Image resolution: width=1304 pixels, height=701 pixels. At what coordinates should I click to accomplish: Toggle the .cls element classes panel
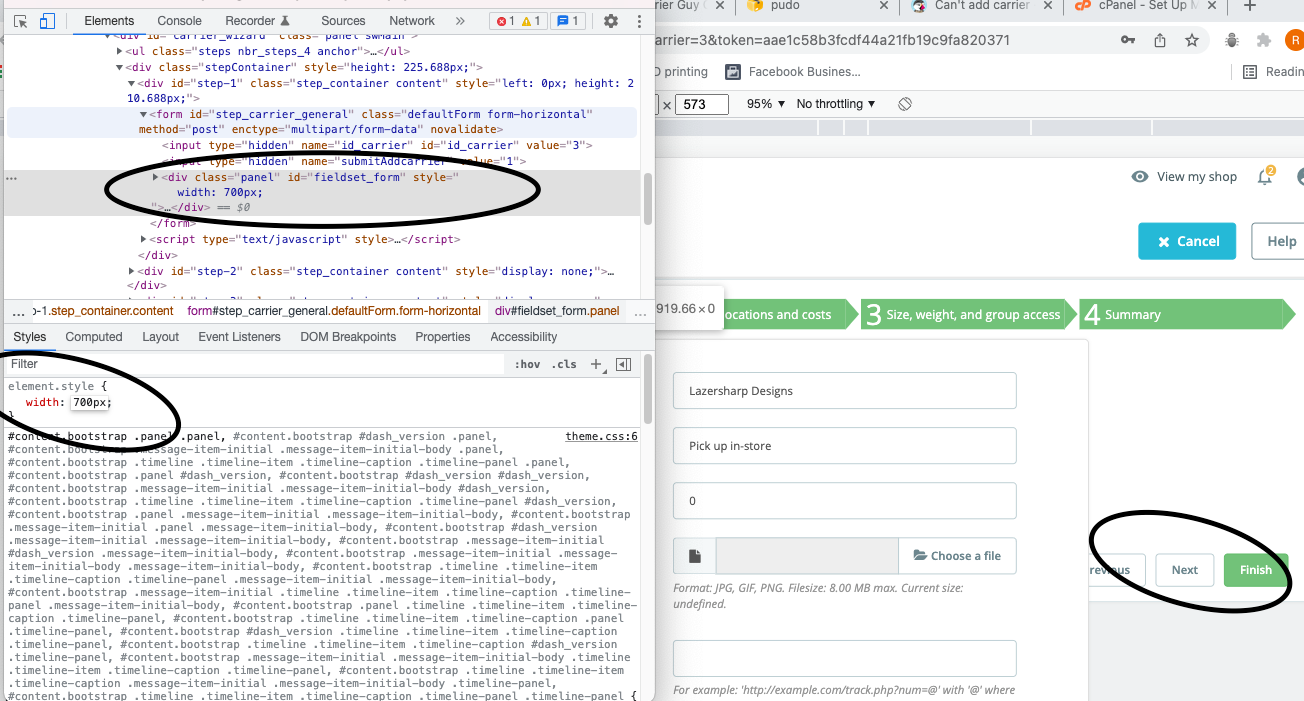565,365
